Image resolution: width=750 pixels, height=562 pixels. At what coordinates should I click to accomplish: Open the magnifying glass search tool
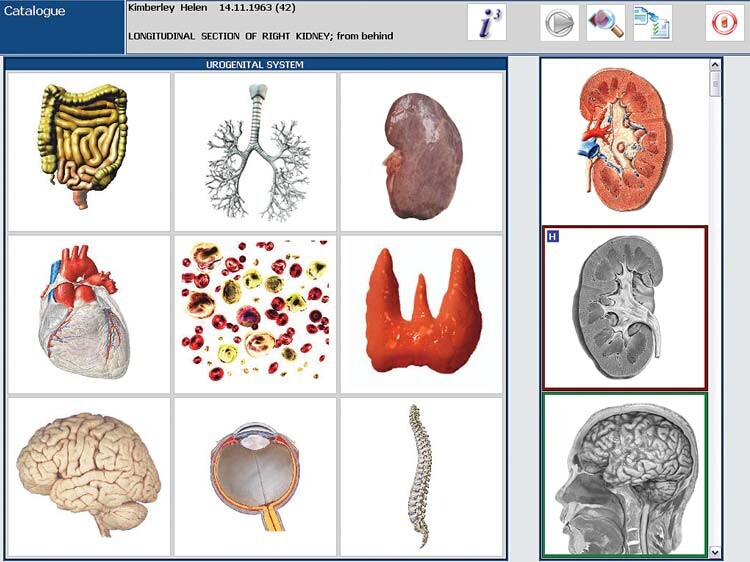click(x=605, y=23)
